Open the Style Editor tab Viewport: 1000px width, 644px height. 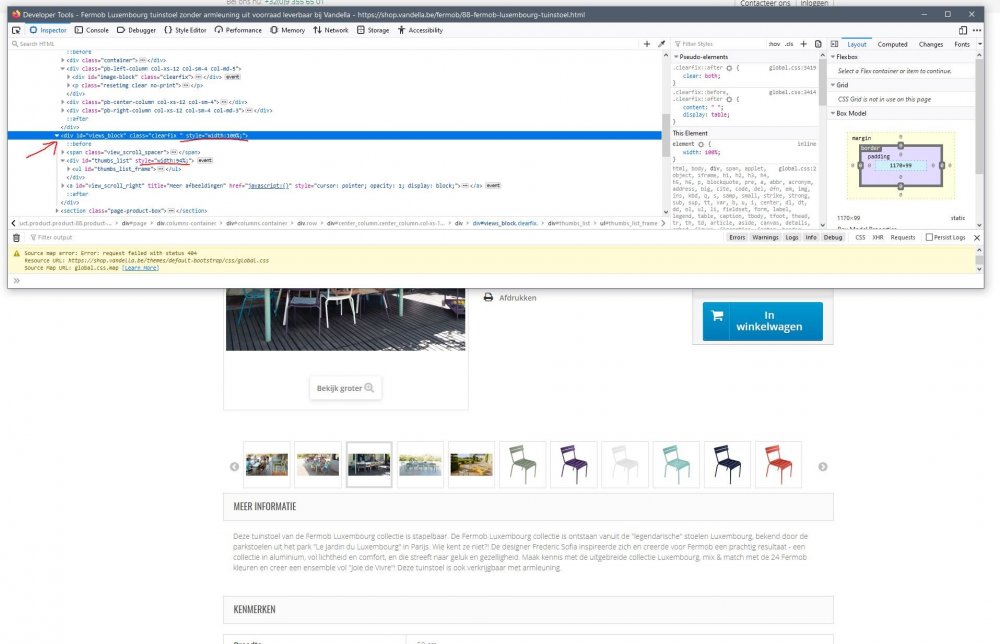[x=186, y=30]
